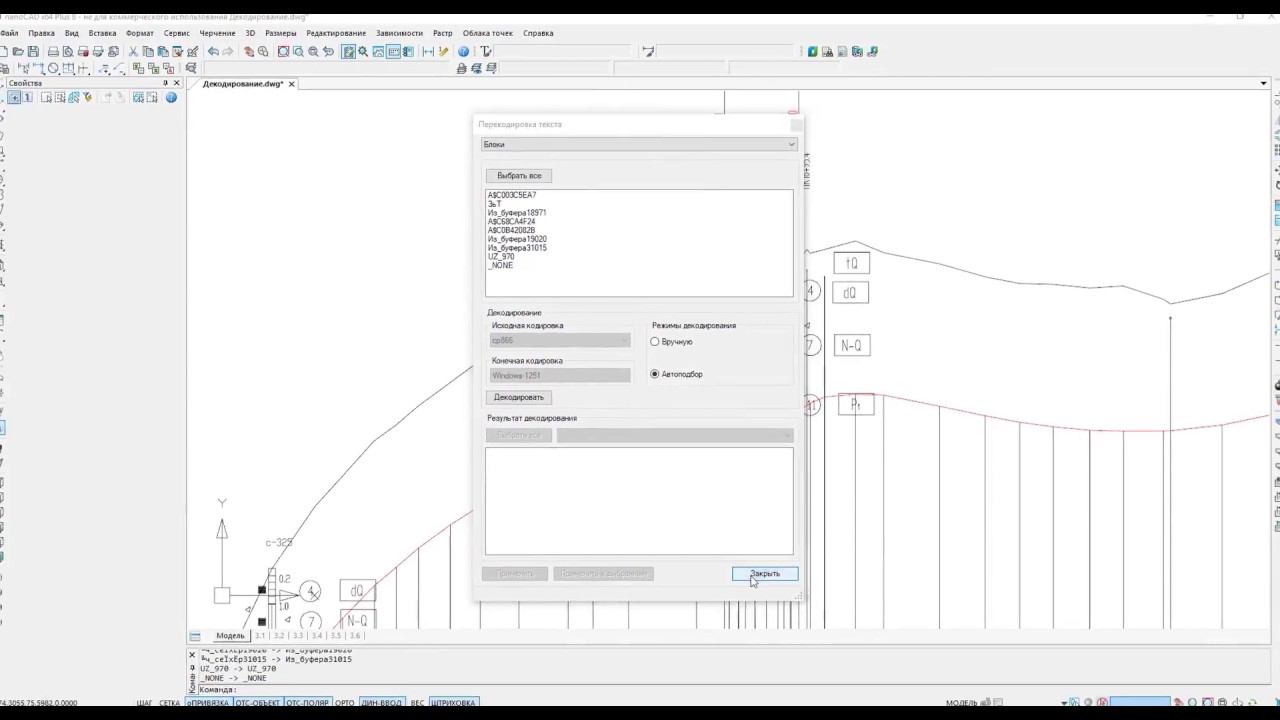Open the Черчение menu

(x=217, y=33)
